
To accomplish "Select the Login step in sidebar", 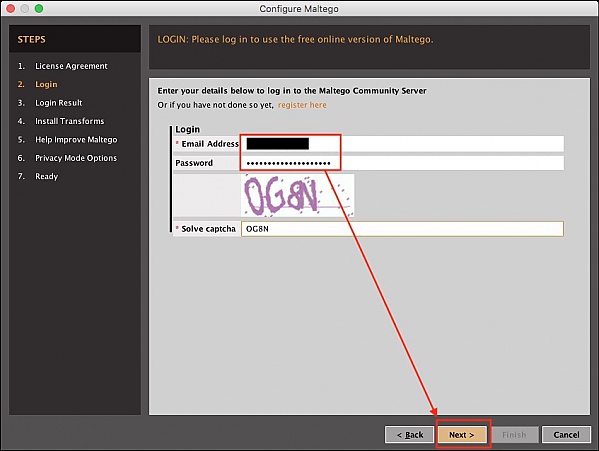I will 46,84.
